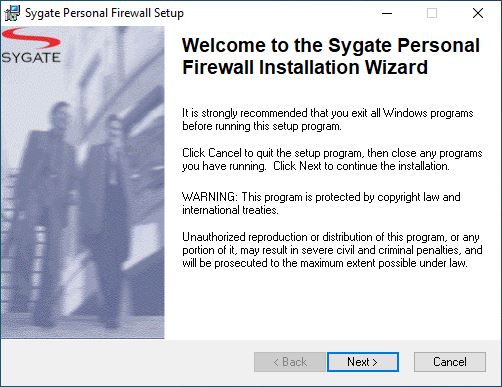
Task: Click the Welcome wizard heading text
Action: click(x=331, y=56)
